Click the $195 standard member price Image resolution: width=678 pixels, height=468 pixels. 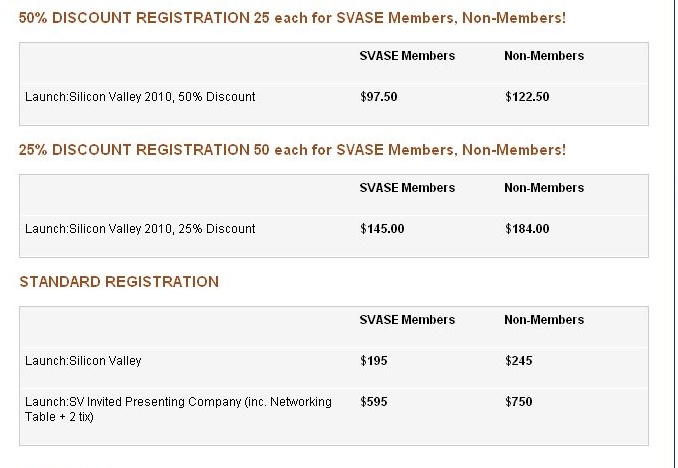(x=373, y=361)
